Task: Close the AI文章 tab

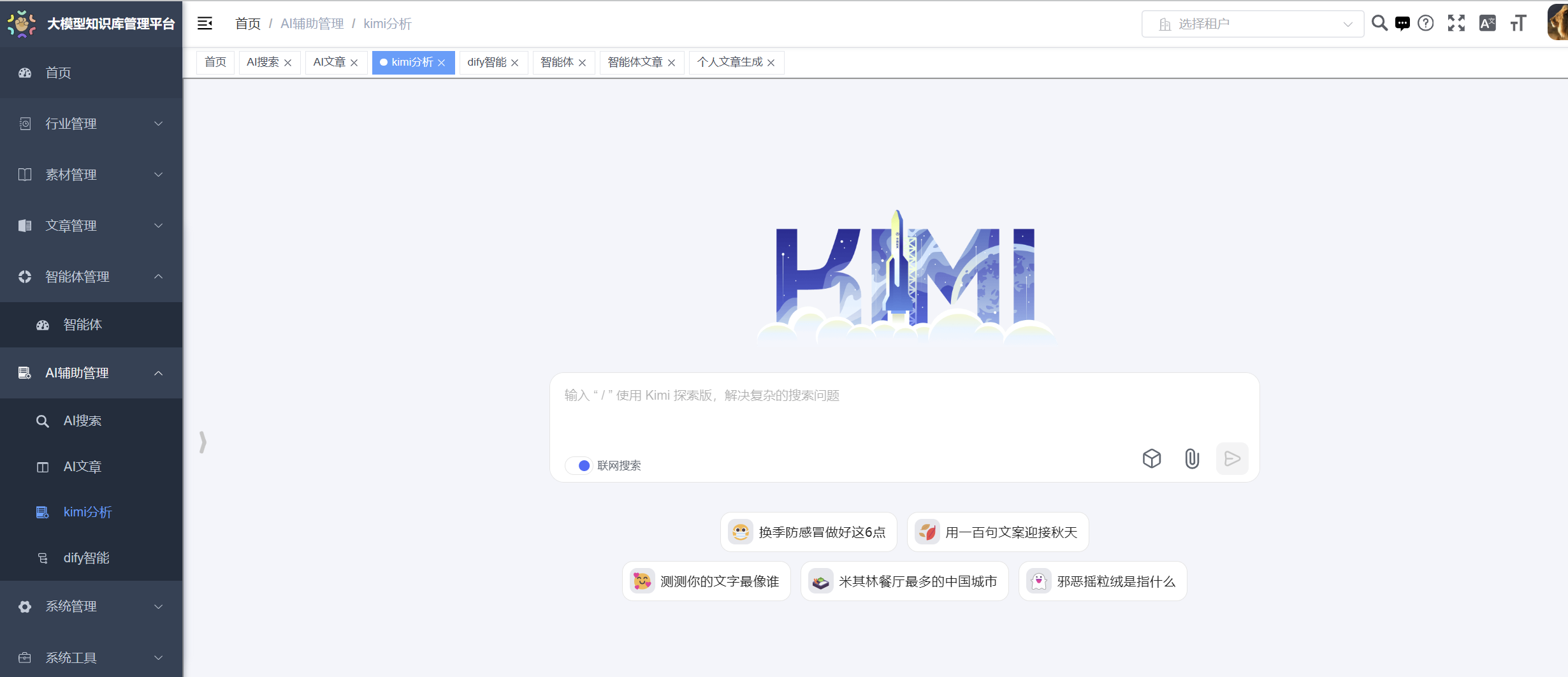Action: coord(354,62)
